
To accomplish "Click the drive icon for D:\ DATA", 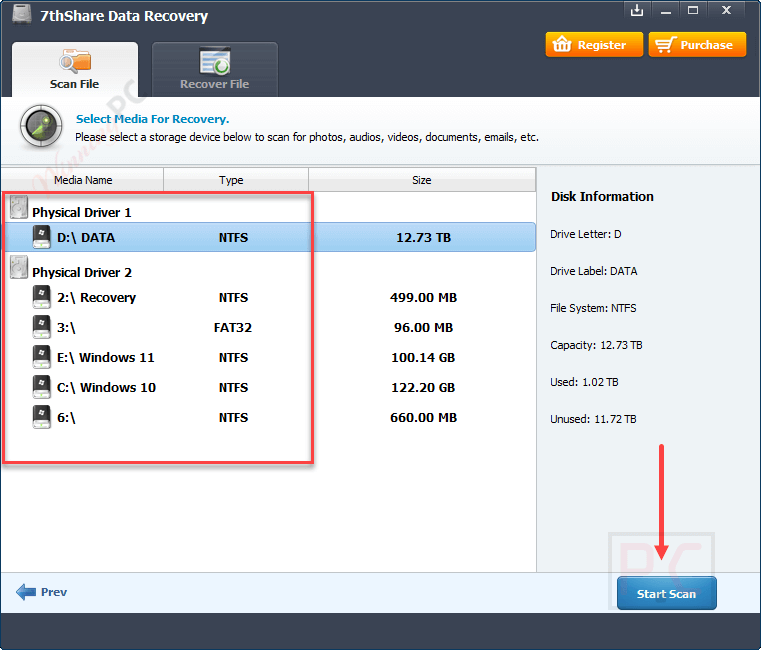I will click(x=42, y=237).
